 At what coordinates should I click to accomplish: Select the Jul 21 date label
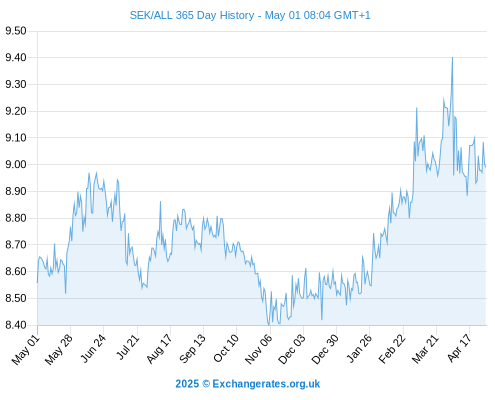click(x=128, y=347)
